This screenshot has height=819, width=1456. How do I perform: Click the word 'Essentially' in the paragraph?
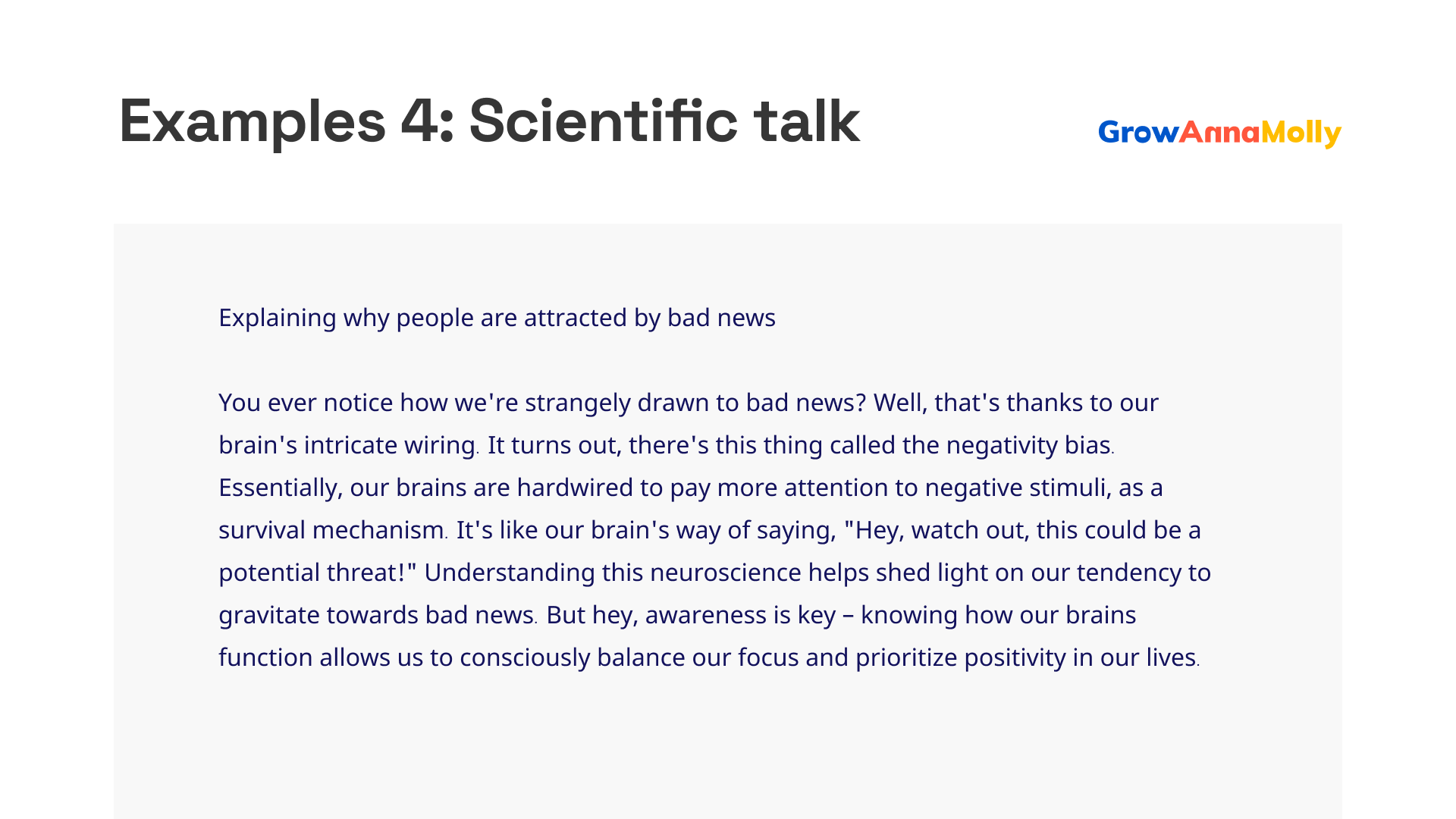278,488
